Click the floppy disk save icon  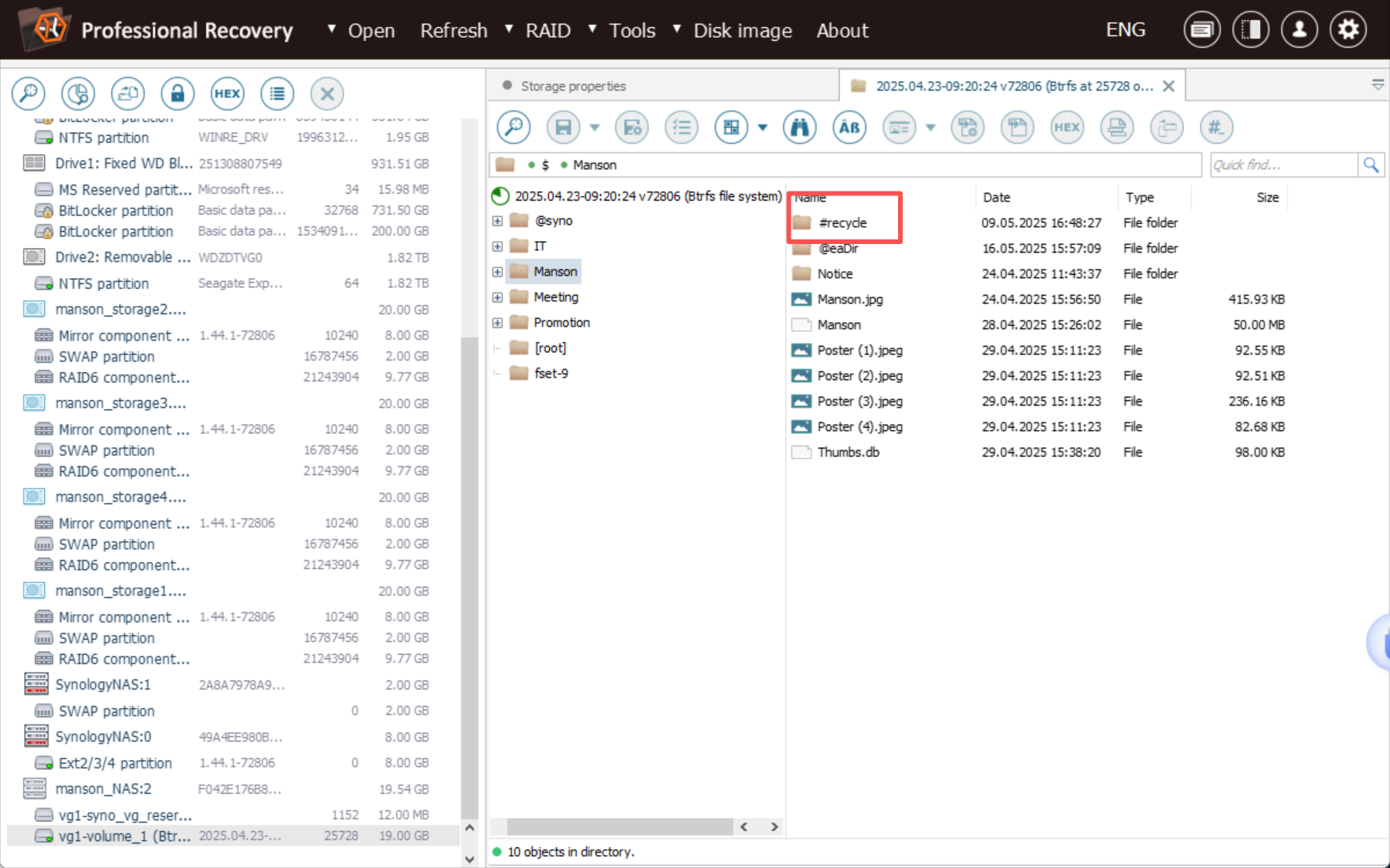pos(564,127)
